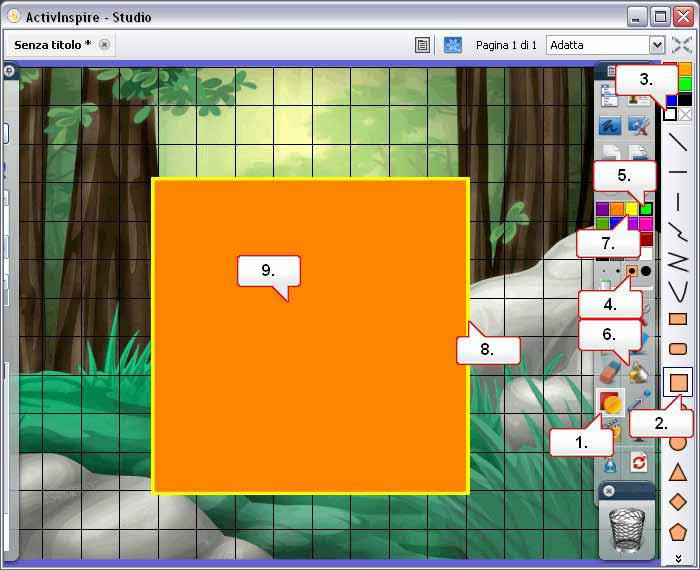Select the largest pen width dot
Image resolution: width=700 pixels, height=570 pixels.
pos(646,271)
